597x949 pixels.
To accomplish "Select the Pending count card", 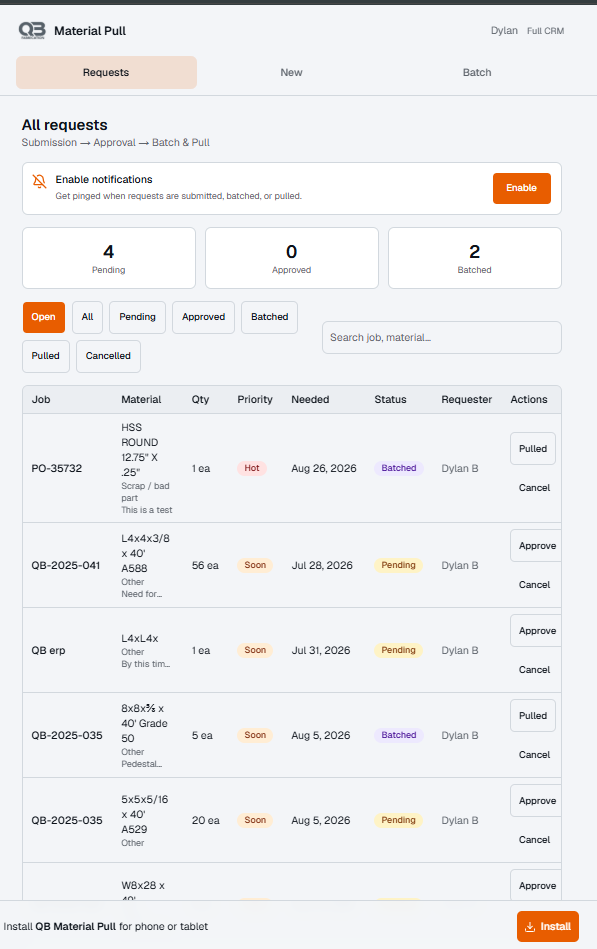I will [x=109, y=258].
